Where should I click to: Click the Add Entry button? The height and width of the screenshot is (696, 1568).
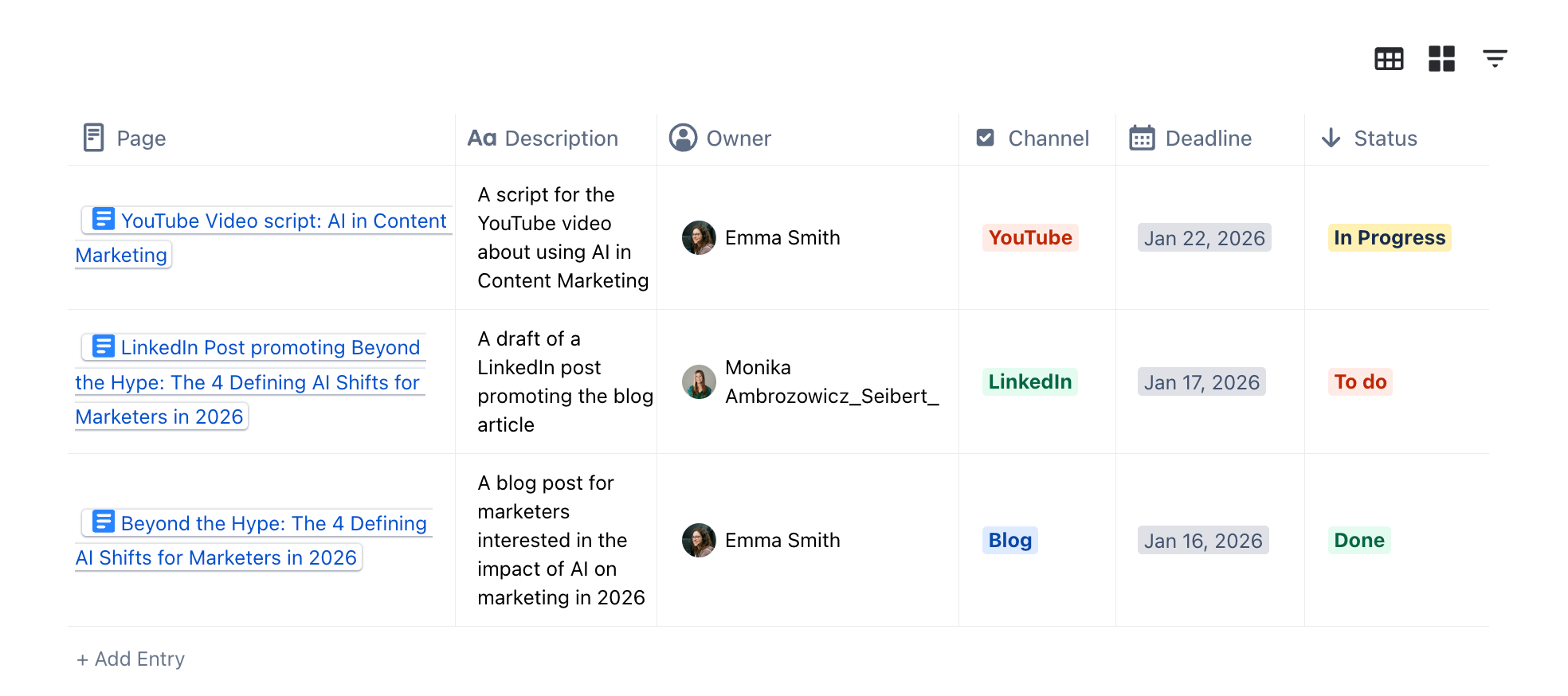[131, 659]
